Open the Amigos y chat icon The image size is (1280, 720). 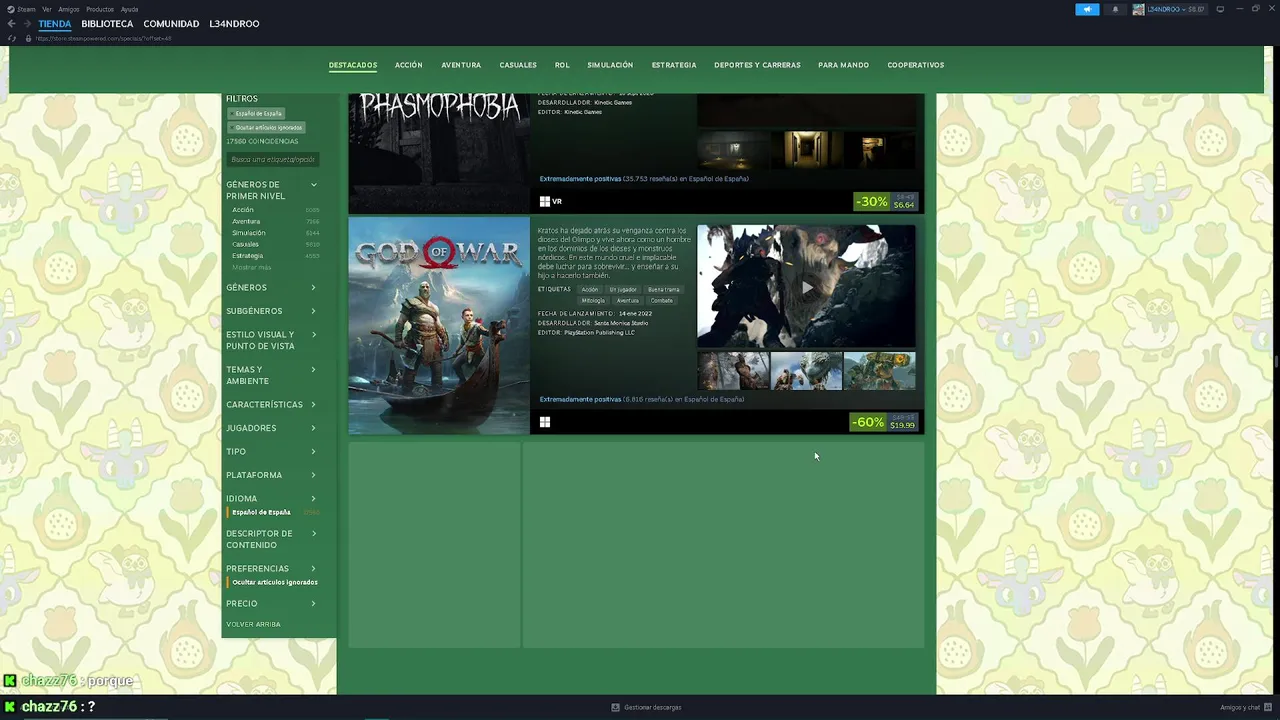[x=1268, y=707]
